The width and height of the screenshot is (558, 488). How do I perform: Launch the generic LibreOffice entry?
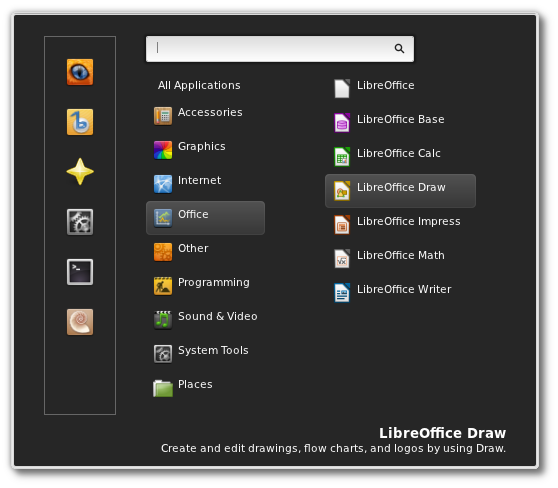(x=400, y=89)
